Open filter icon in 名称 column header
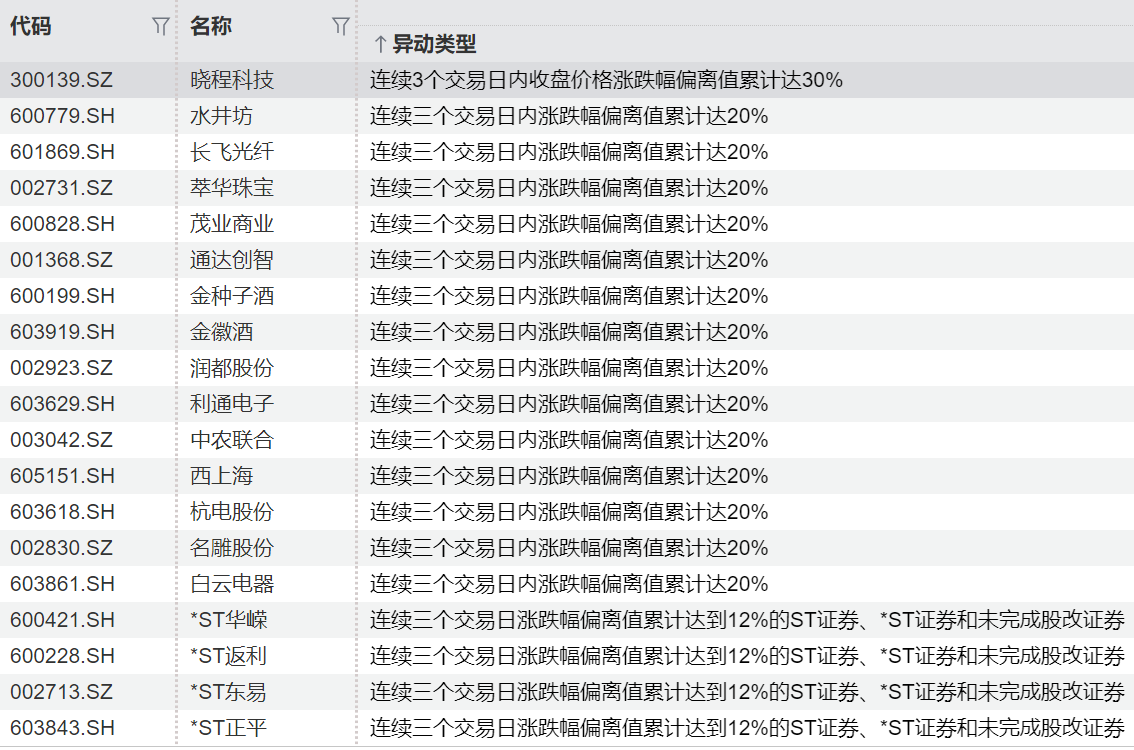 341,27
